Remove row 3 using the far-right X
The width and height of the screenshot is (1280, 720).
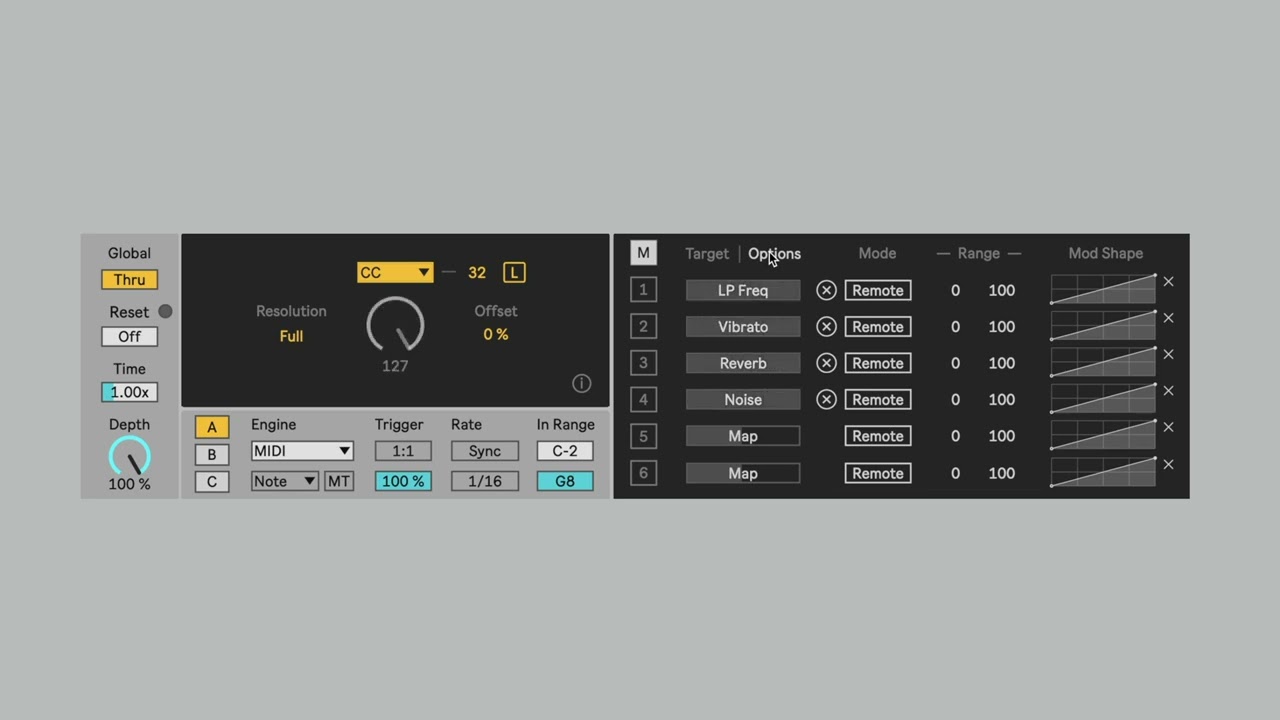[x=1168, y=354]
